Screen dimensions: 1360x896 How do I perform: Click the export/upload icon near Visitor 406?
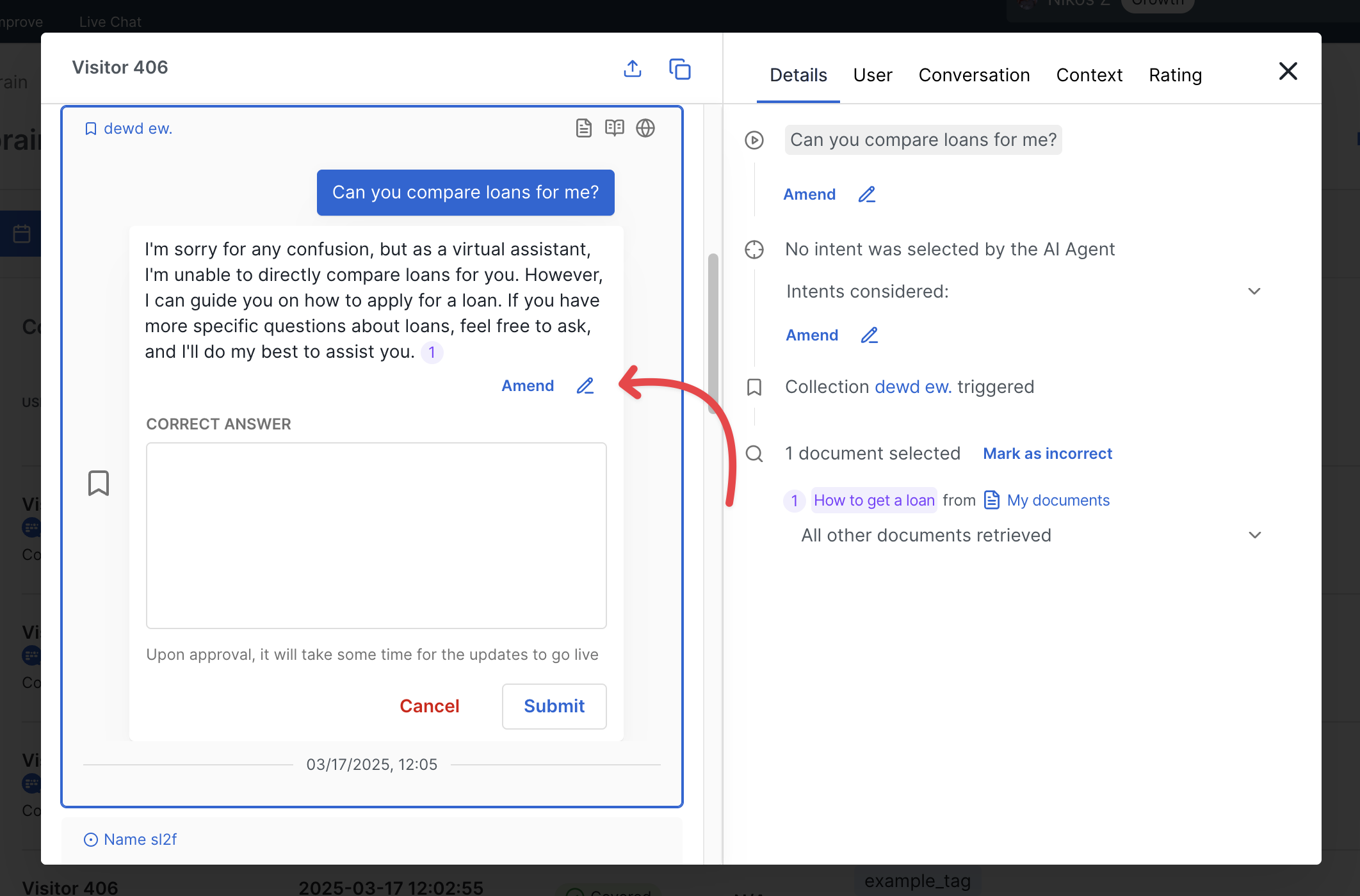point(633,68)
